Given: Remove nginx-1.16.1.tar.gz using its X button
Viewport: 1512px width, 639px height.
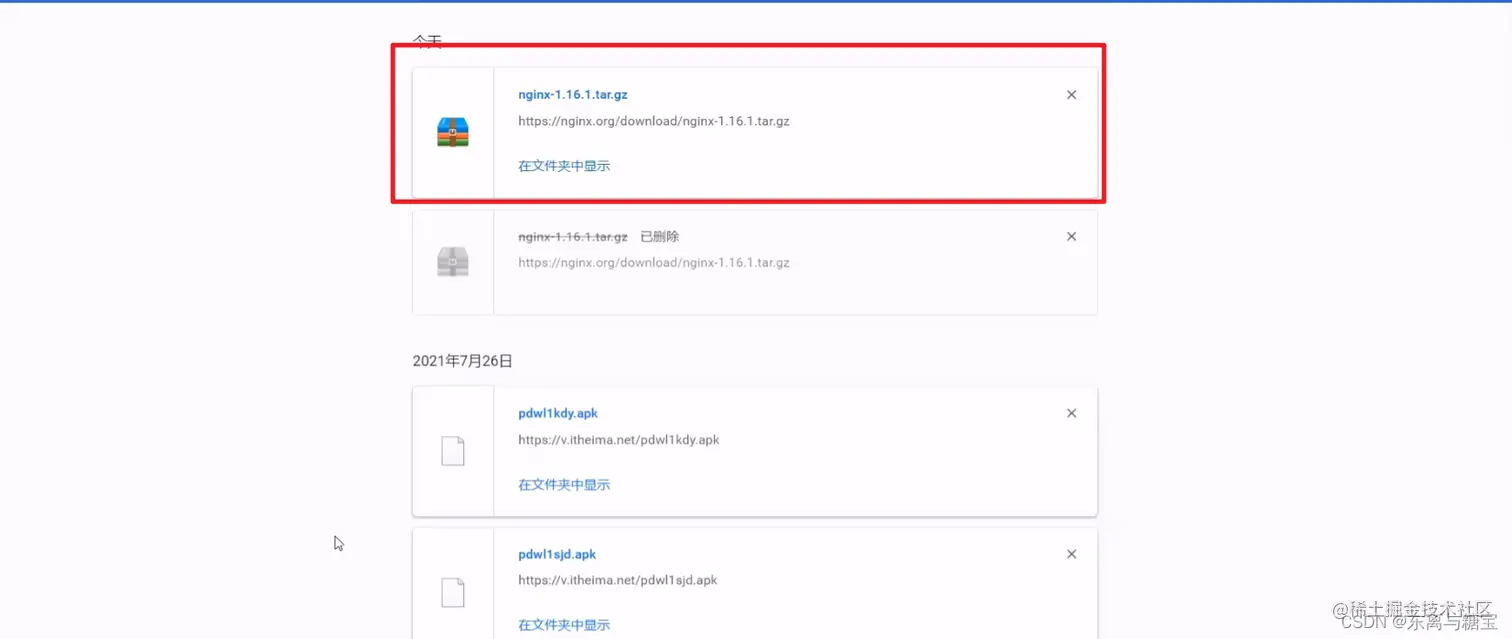Looking at the screenshot, I should 1071,94.
